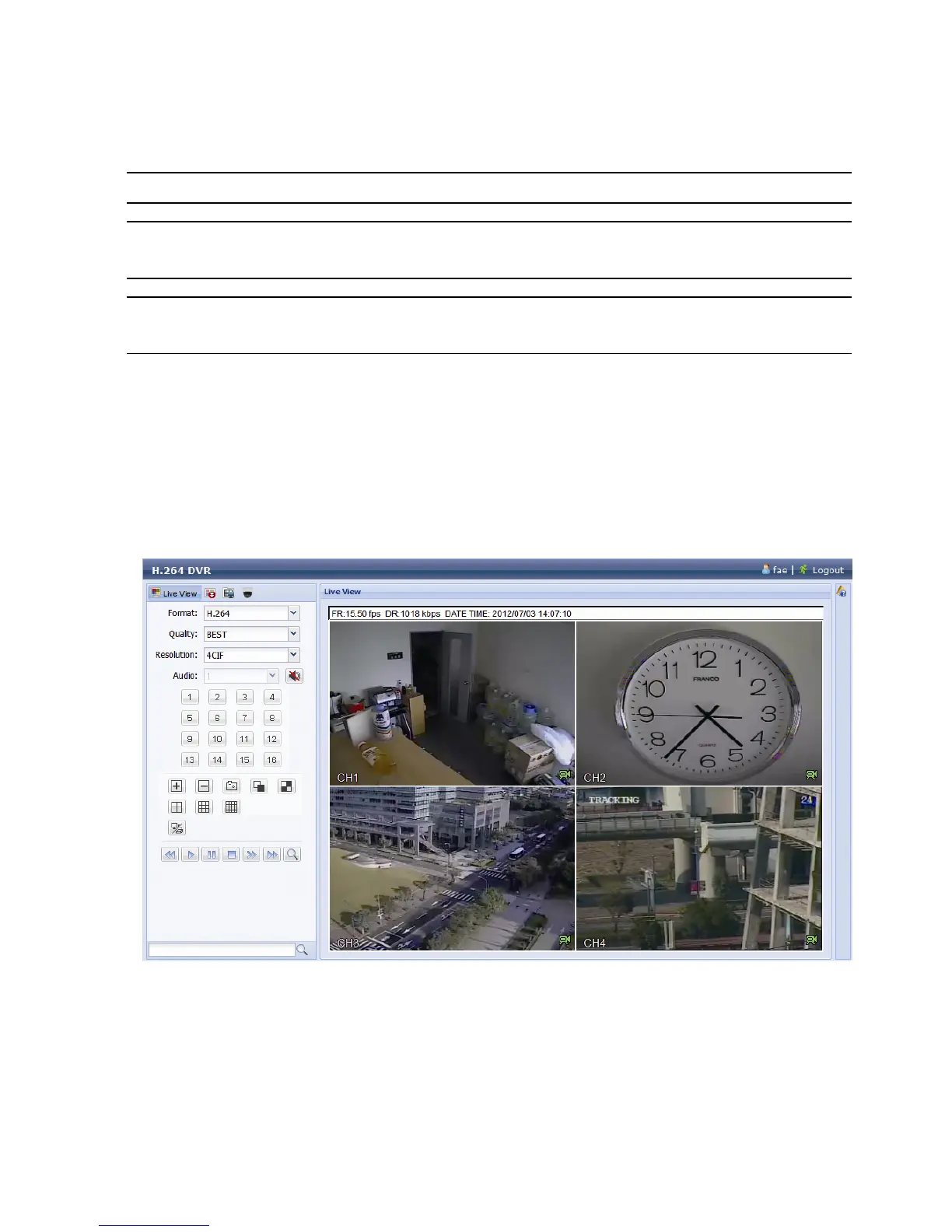Click the FR:15.50 fps status text
The height and width of the screenshot is (1232, 952).
click(356, 614)
